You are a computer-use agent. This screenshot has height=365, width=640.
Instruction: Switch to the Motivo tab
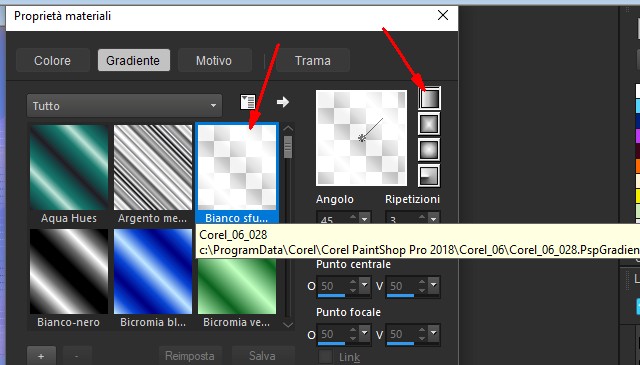[214, 60]
